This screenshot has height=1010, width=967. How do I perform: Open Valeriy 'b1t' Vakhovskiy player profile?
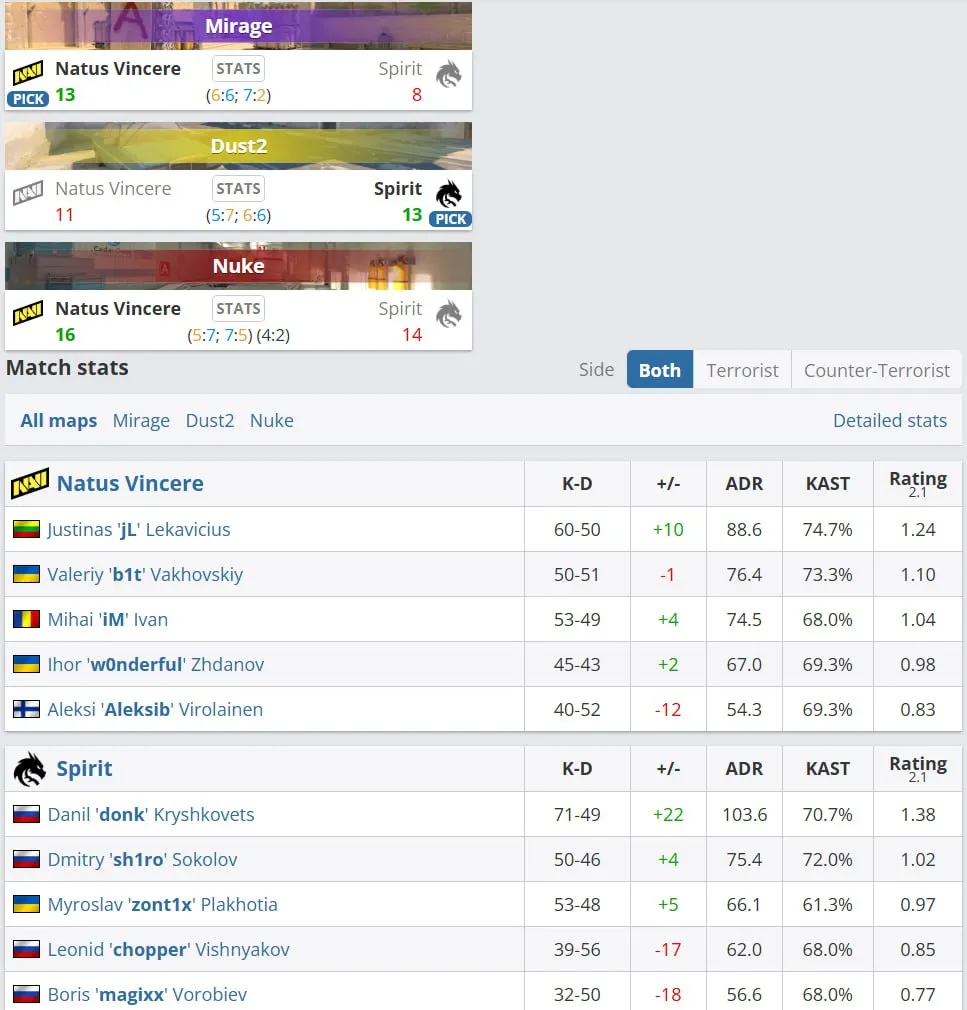pos(145,575)
